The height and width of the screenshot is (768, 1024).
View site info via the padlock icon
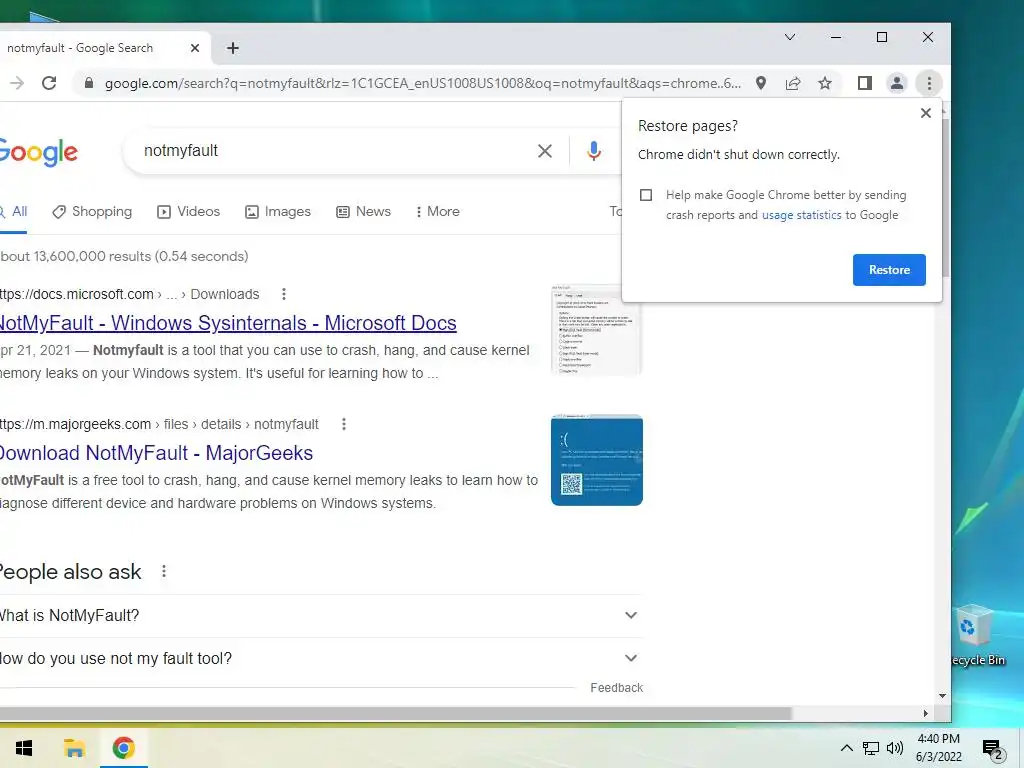(x=89, y=83)
